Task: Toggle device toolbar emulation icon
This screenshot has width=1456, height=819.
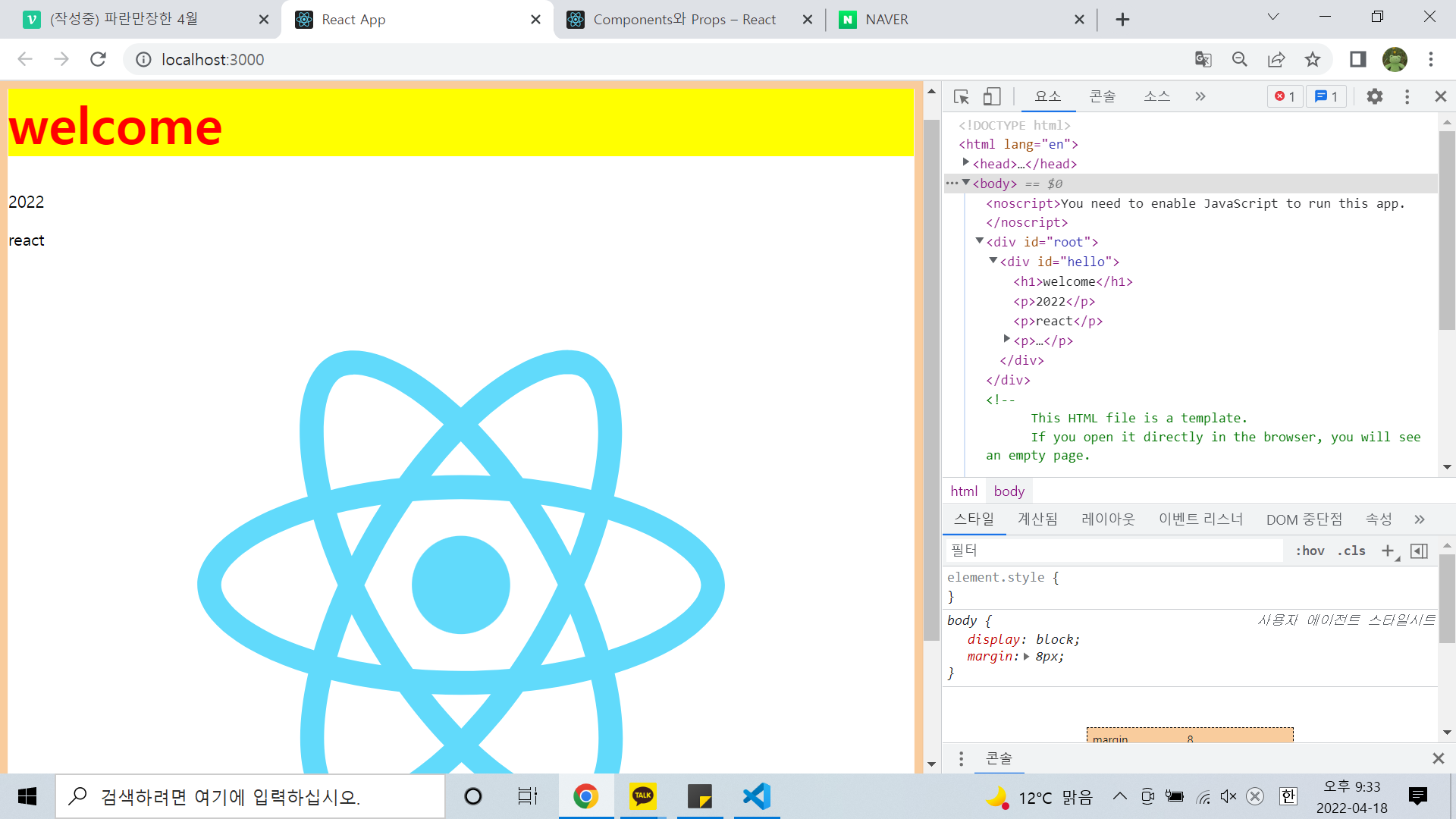Action: pos(992,97)
